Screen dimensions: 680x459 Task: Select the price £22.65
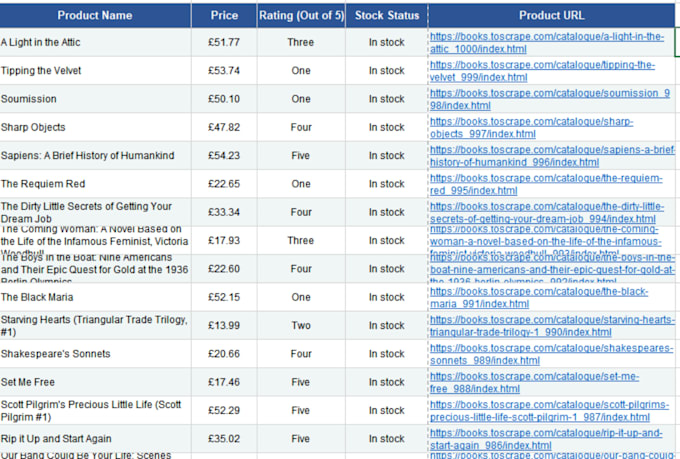[x=224, y=184]
